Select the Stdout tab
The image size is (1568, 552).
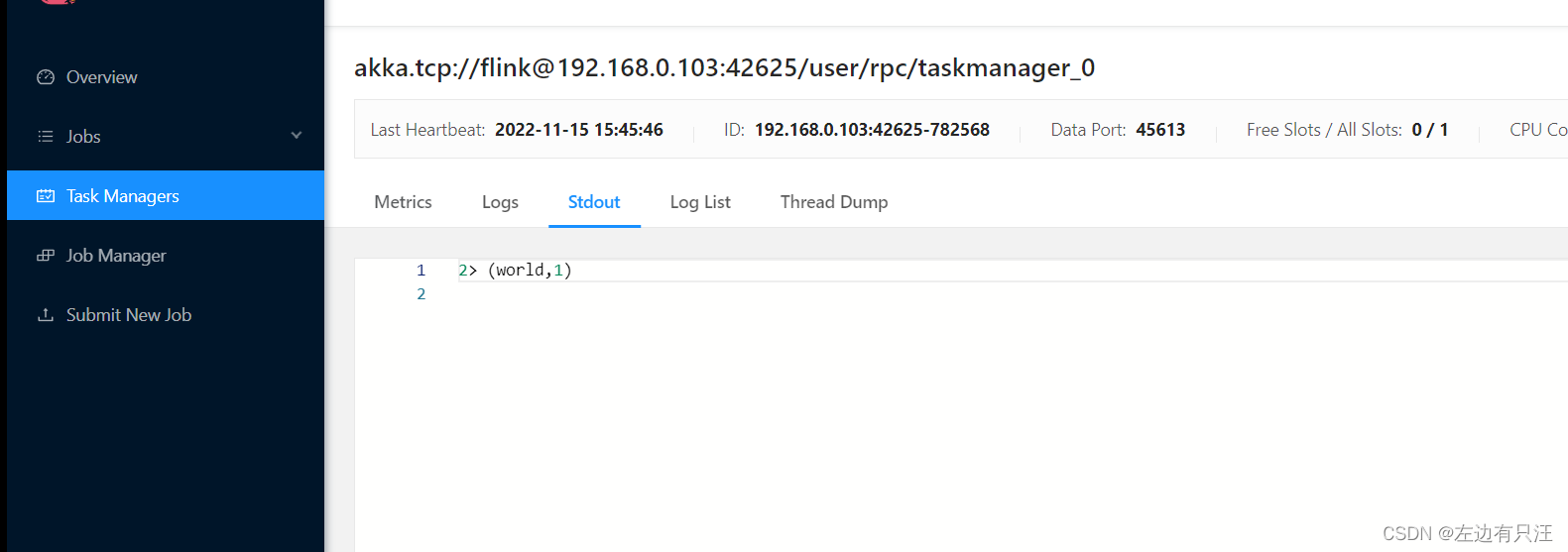pos(594,202)
